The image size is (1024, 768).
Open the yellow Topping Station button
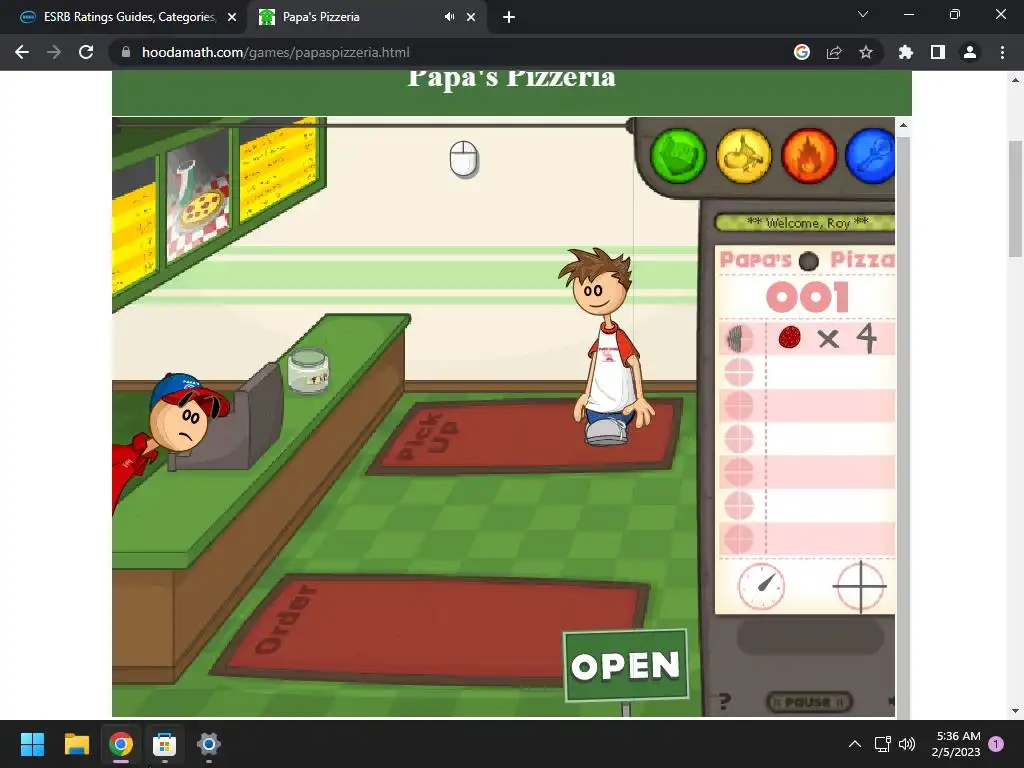pyautogui.click(x=743, y=156)
